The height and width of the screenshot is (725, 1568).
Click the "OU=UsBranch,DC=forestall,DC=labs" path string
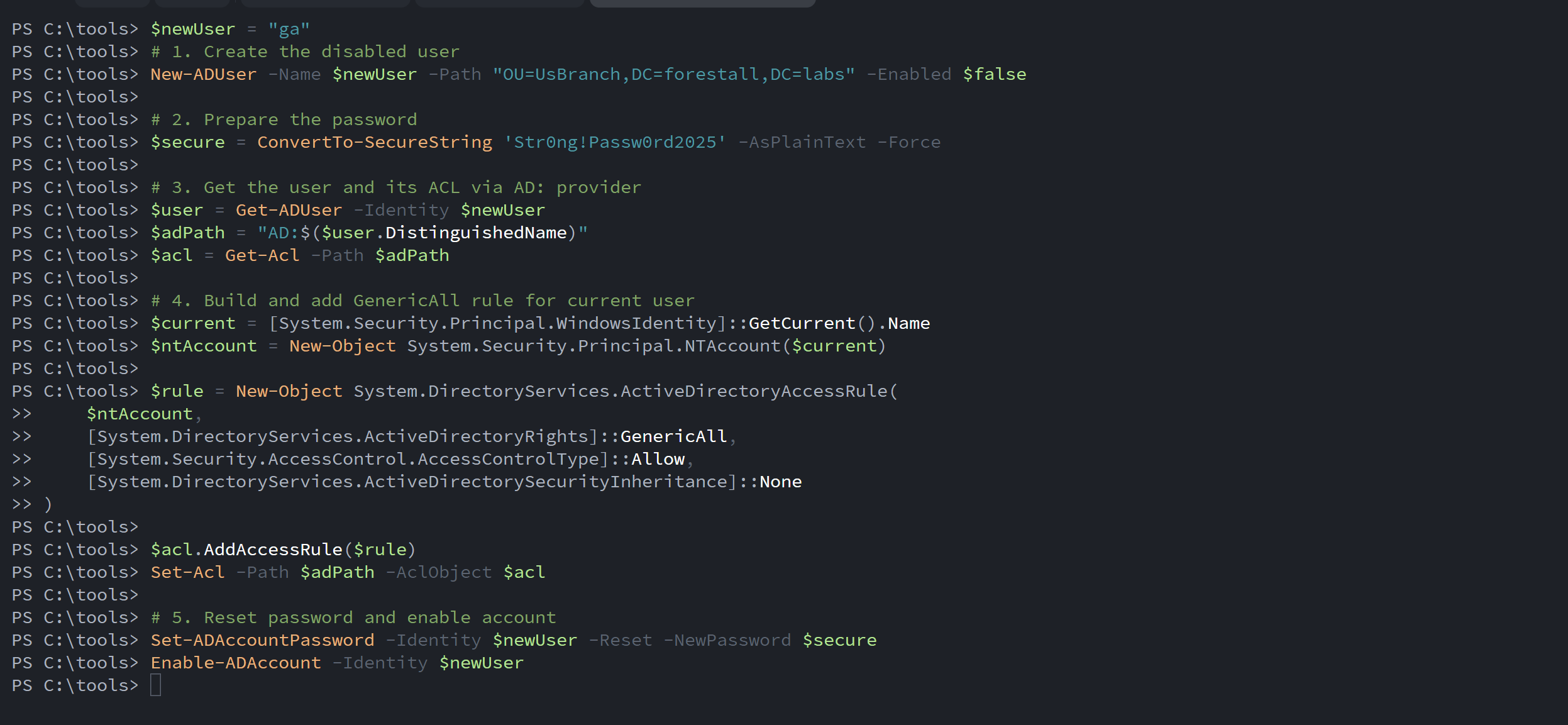[673, 74]
